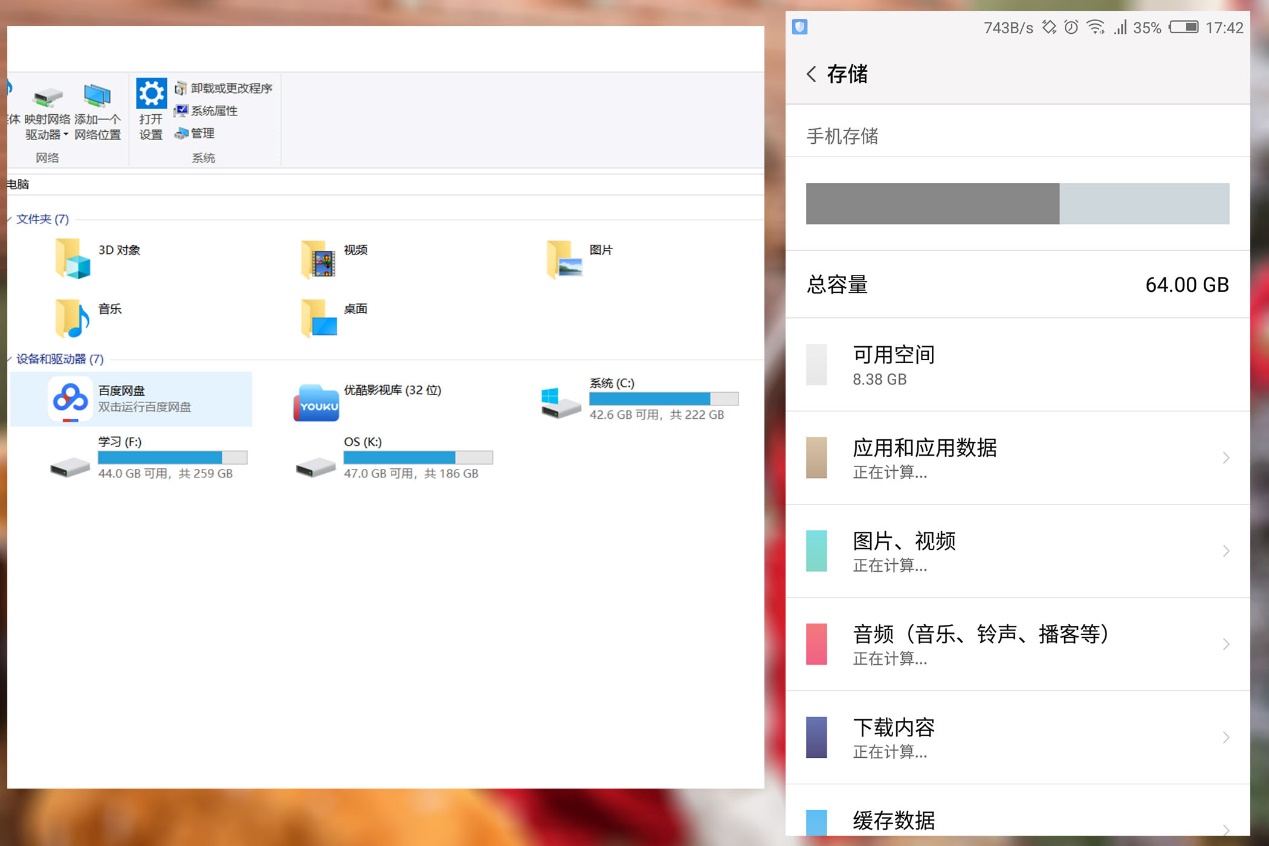This screenshot has height=846, width=1269.
Task: Collapse the 文件夹 (7) section
Action: tap(11, 219)
